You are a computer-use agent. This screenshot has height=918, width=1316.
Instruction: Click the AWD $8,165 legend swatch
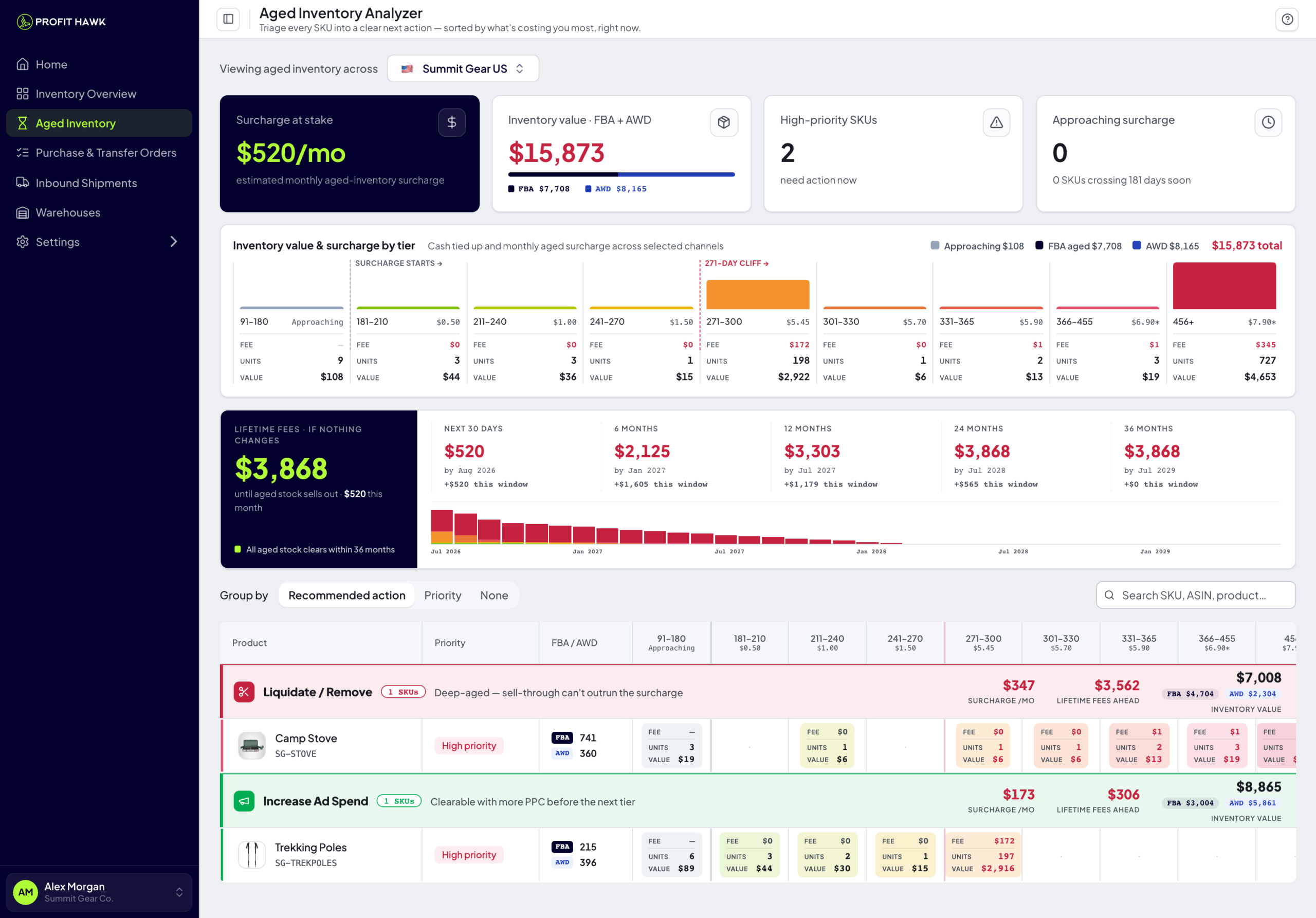coord(588,189)
